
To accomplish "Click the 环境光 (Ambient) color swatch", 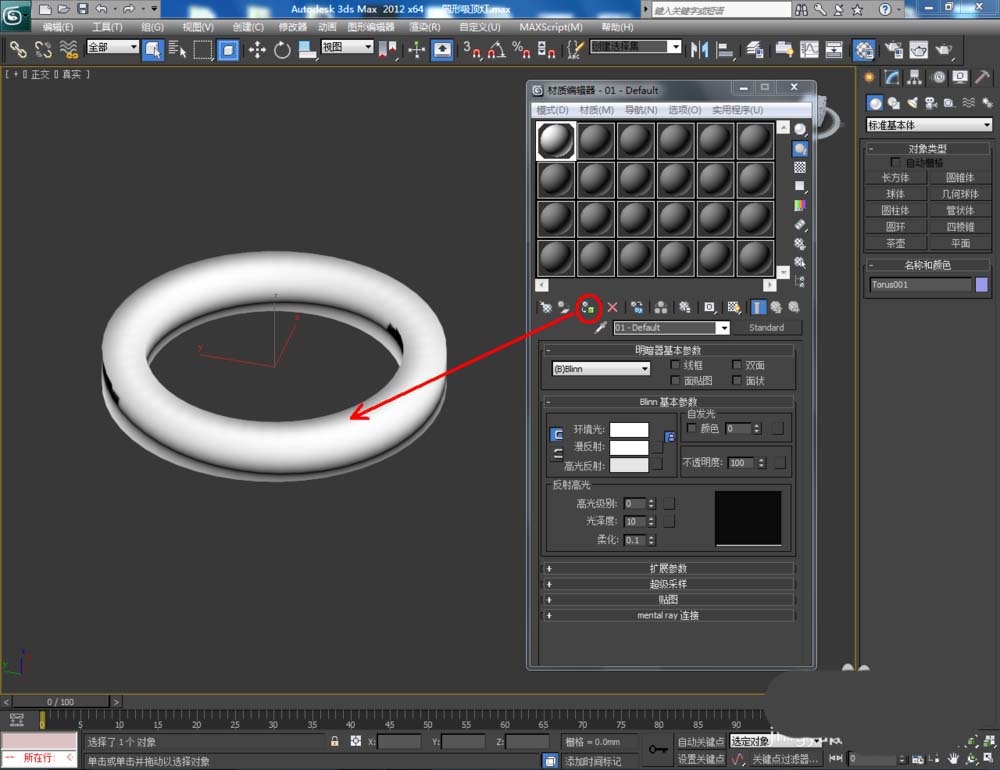I will point(629,429).
